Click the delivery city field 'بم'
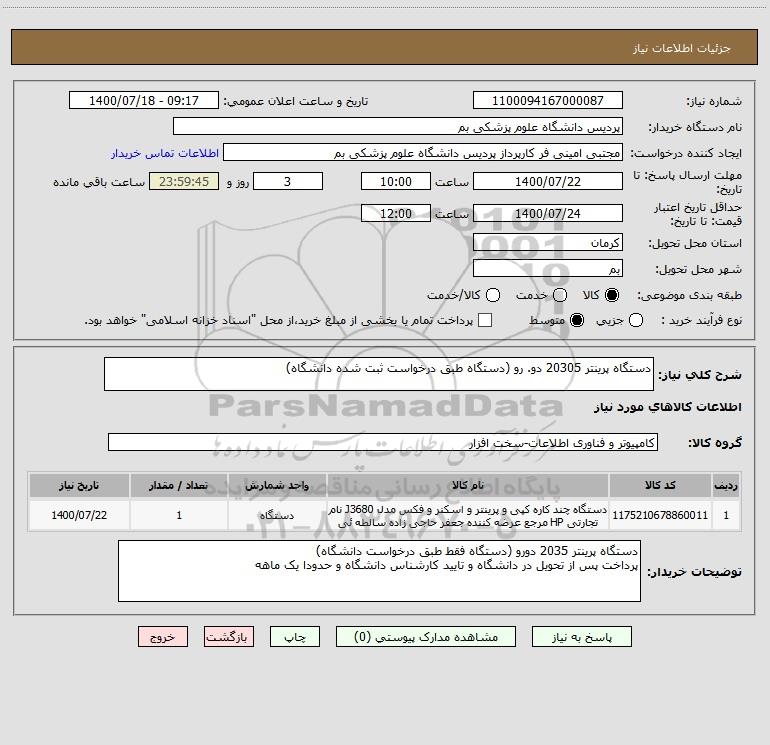770x745 pixels. [x=548, y=268]
